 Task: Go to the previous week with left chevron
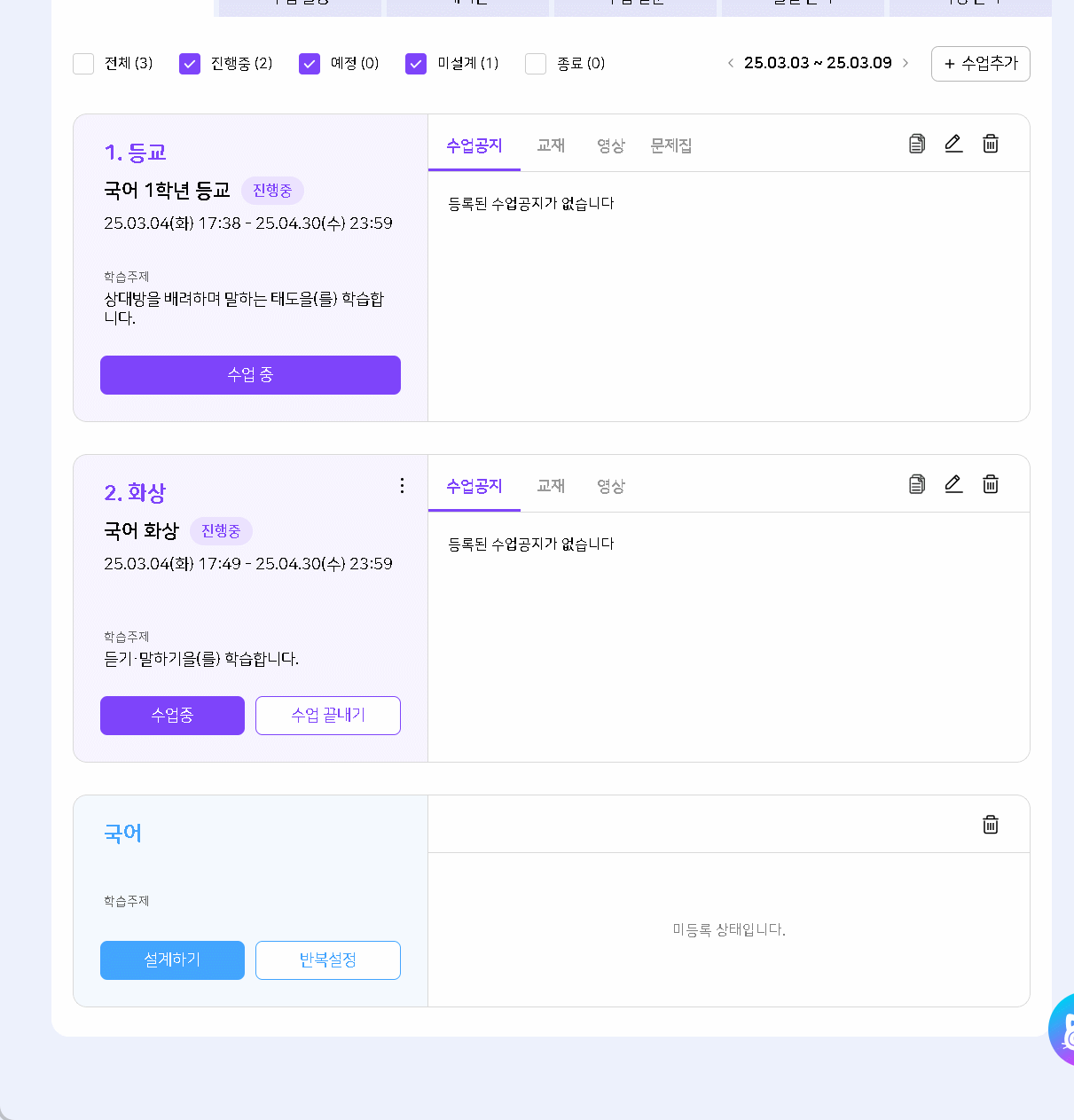(730, 63)
